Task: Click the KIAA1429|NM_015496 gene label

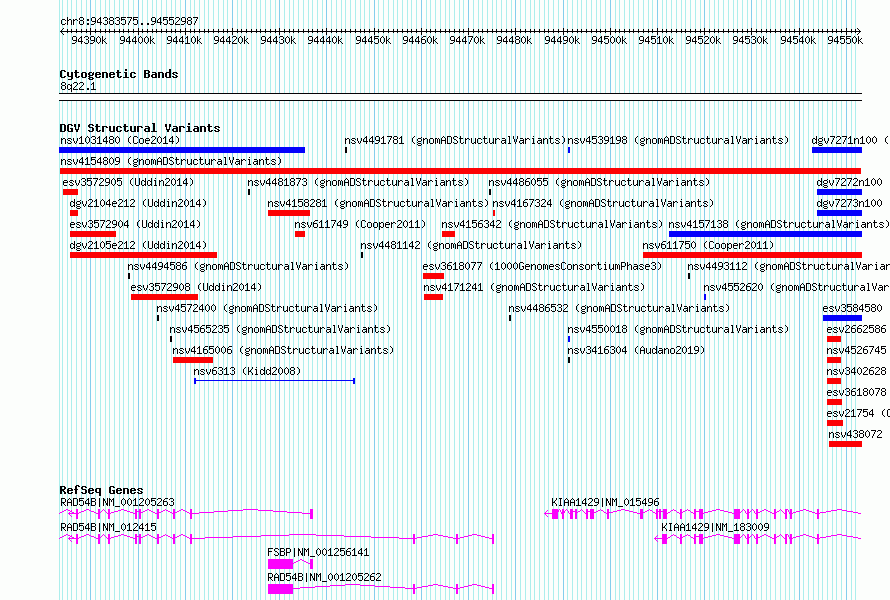Action: [x=605, y=502]
